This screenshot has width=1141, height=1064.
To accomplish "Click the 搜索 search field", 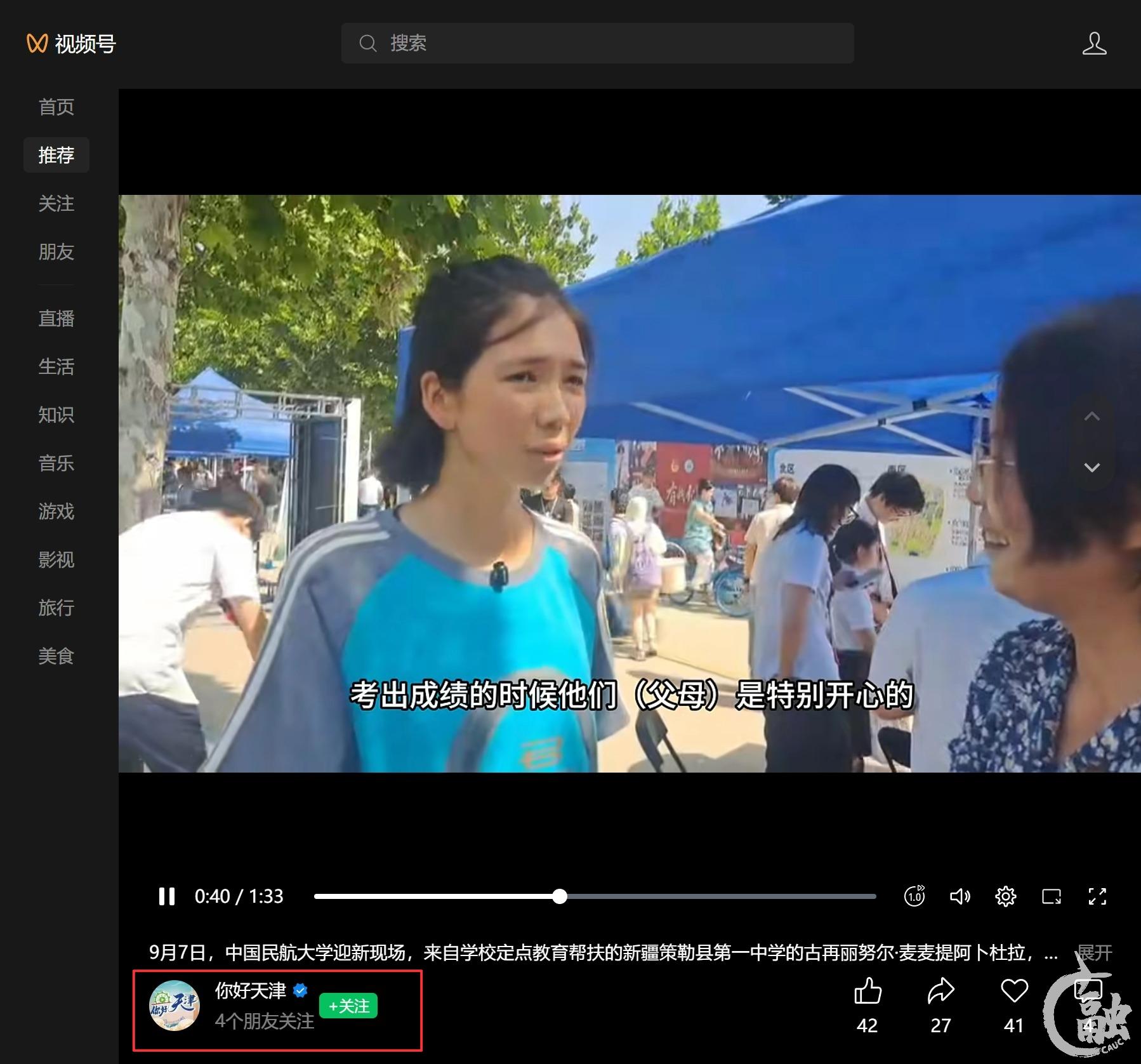I will [597, 43].
